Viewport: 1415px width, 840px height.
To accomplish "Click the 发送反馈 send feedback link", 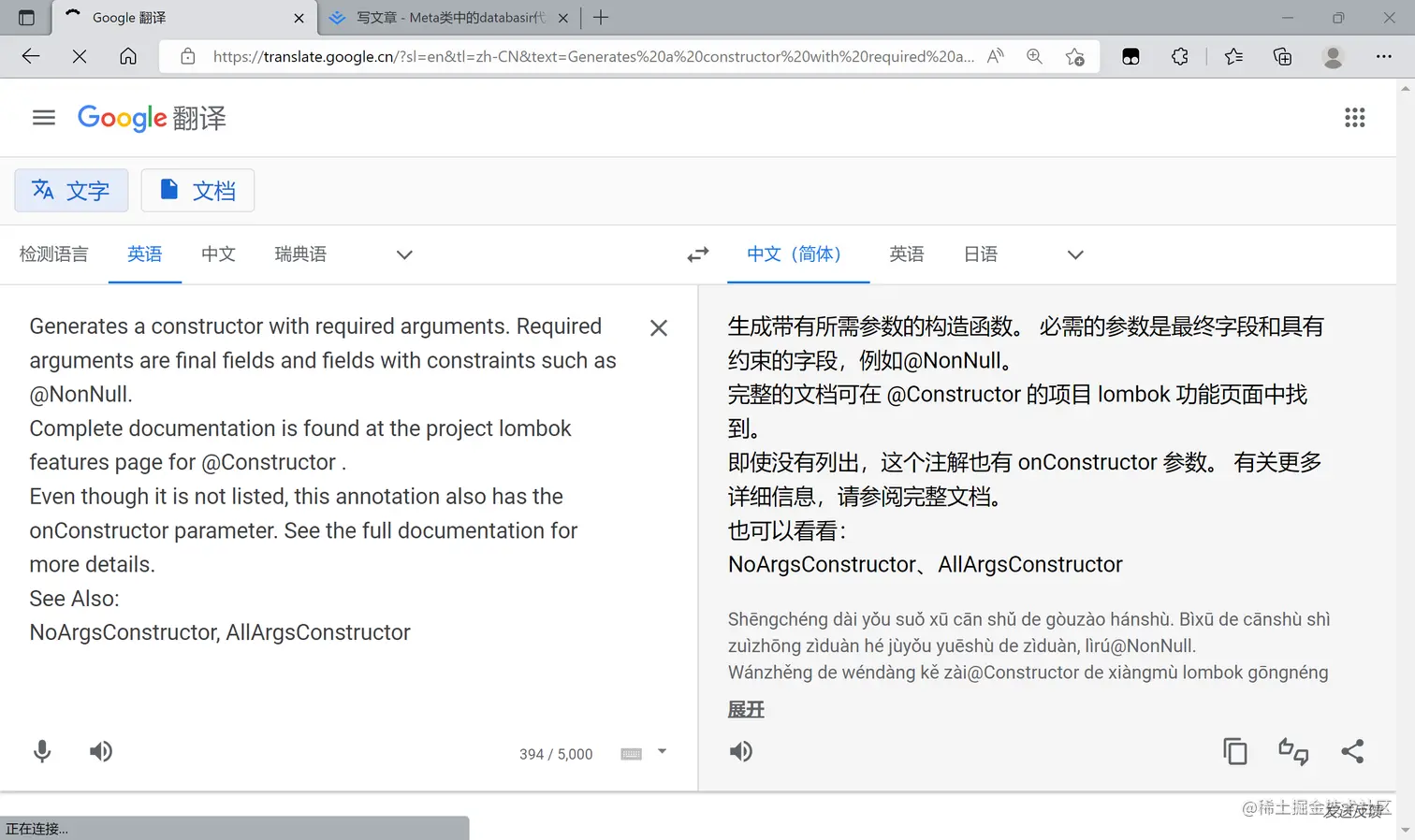I will coord(1353,811).
